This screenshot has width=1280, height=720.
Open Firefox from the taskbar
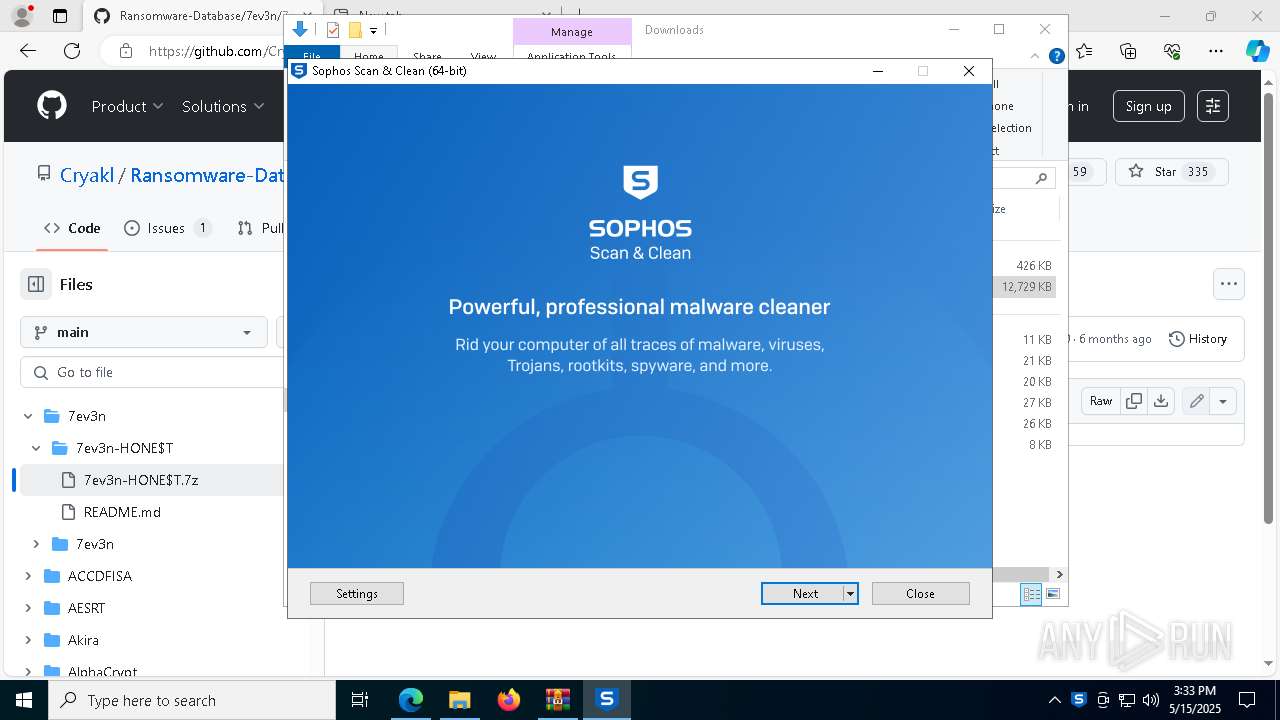click(x=508, y=700)
